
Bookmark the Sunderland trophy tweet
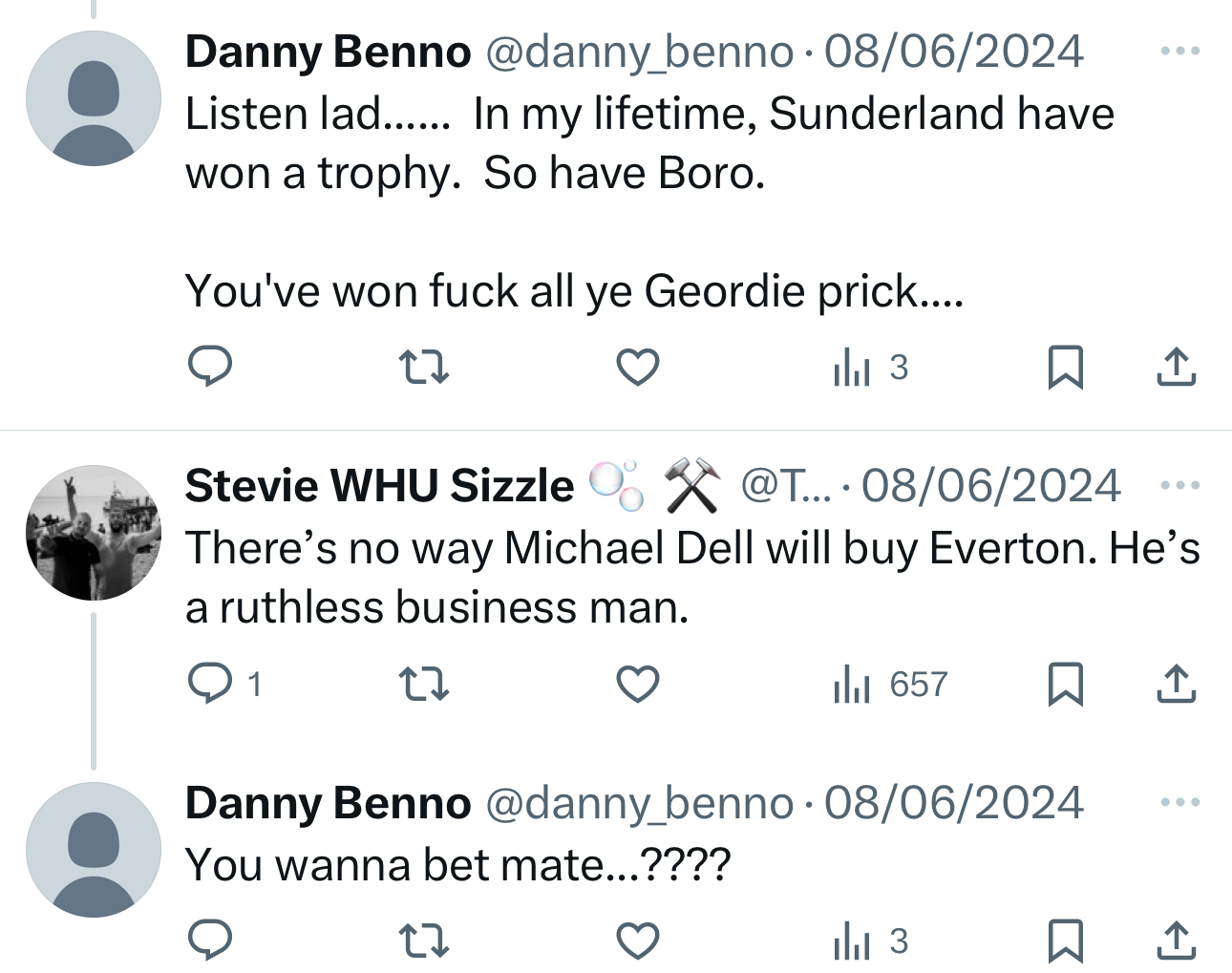pyautogui.click(x=1066, y=367)
